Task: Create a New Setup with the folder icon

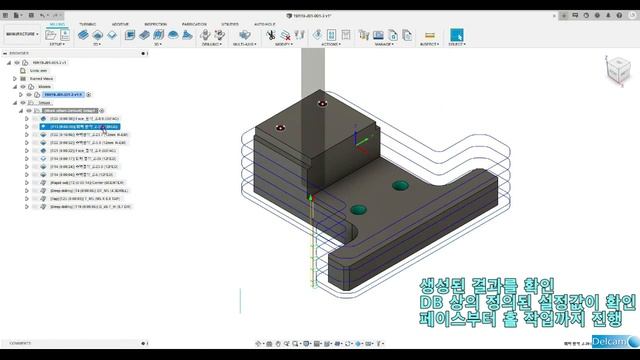Action: 51,35
